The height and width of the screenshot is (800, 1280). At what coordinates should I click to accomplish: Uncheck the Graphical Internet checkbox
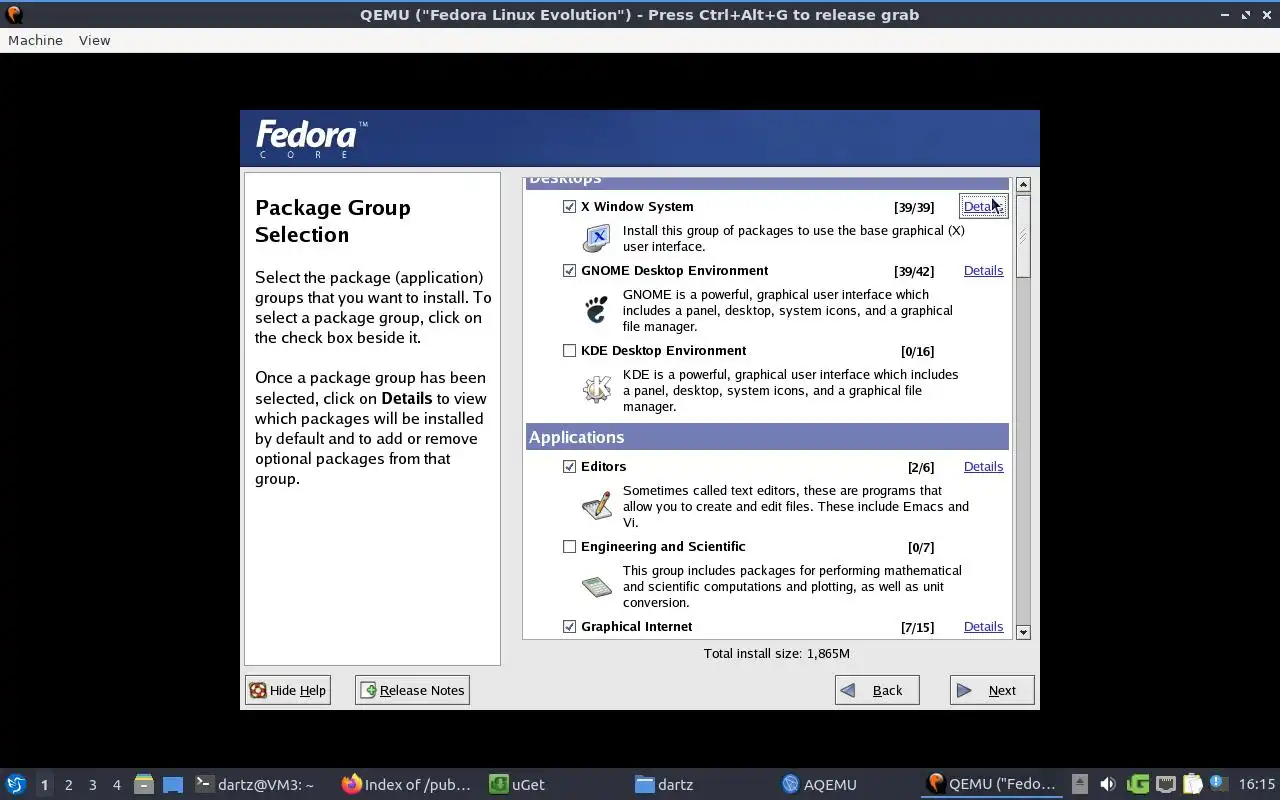tap(569, 626)
